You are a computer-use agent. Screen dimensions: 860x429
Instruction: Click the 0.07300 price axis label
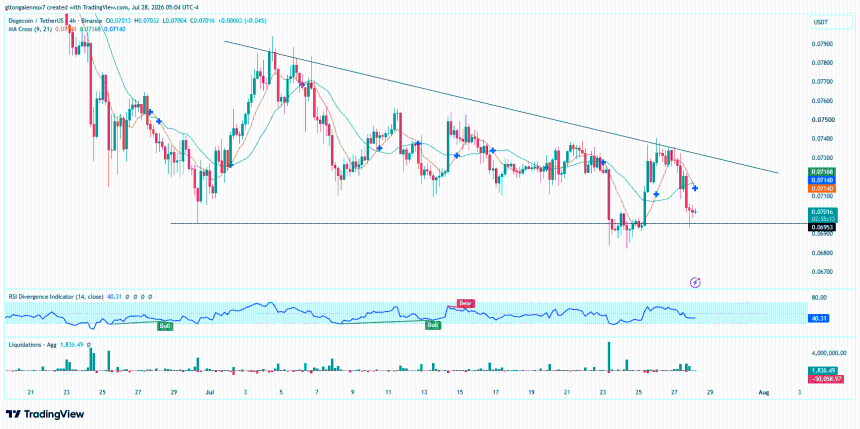[821, 158]
